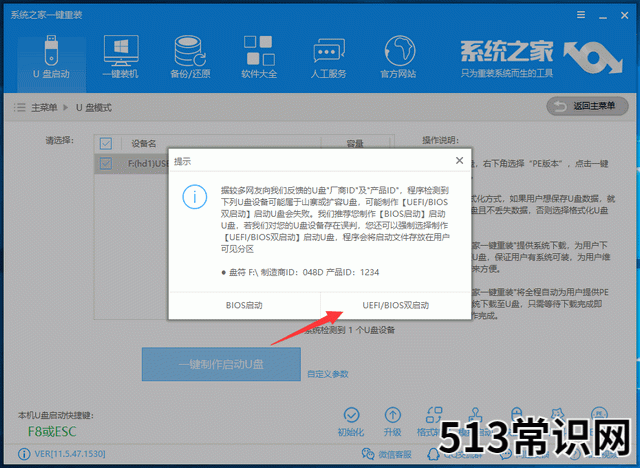Visit the 官方网站 globe icon

click(x=399, y=51)
